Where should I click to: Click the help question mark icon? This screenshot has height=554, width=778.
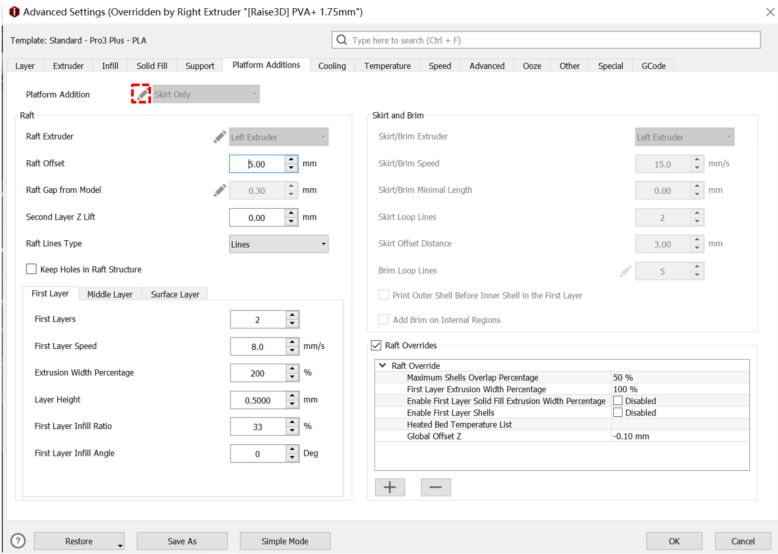coord(17,541)
